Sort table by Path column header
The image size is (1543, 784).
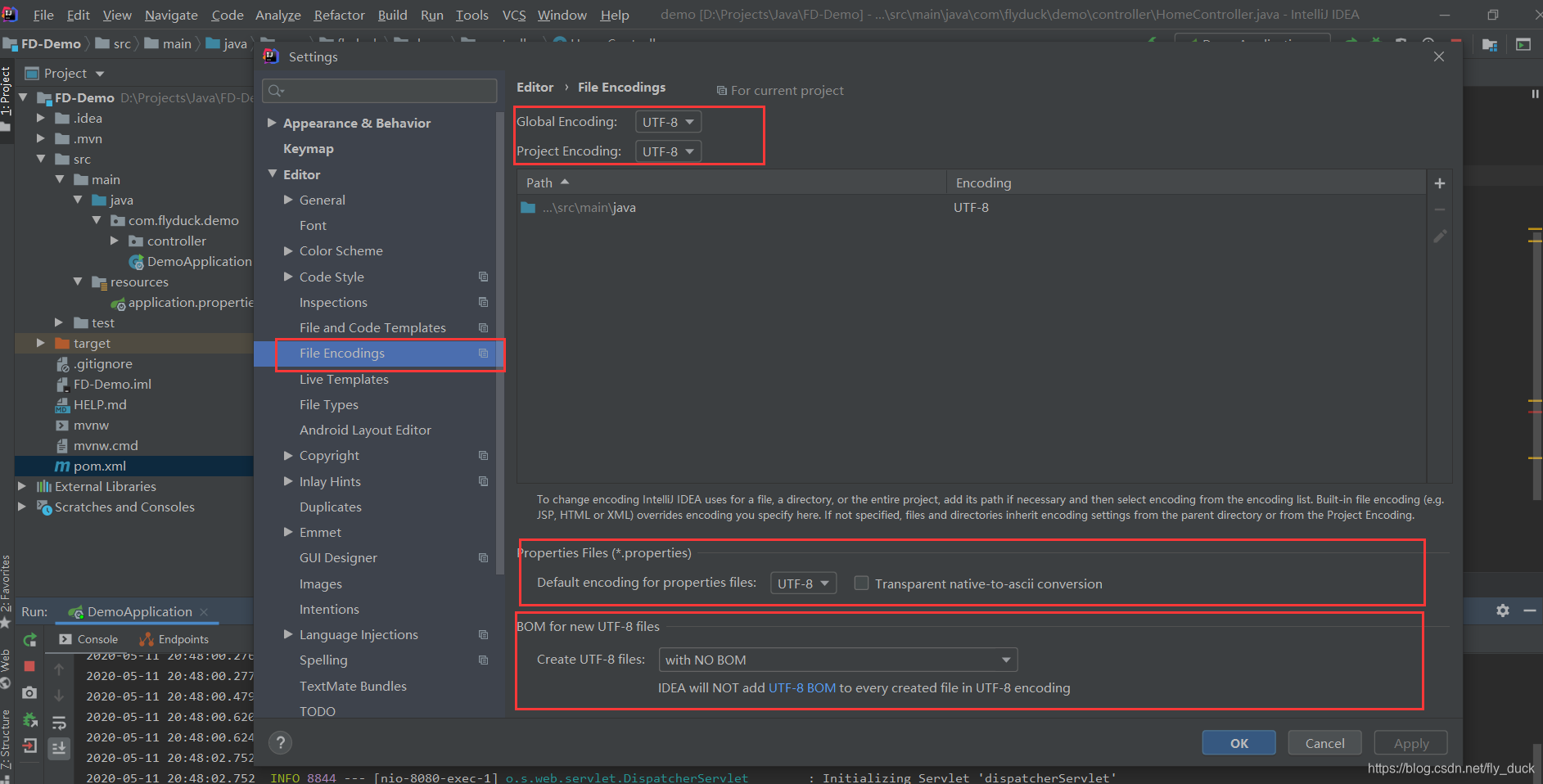(731, 182)
